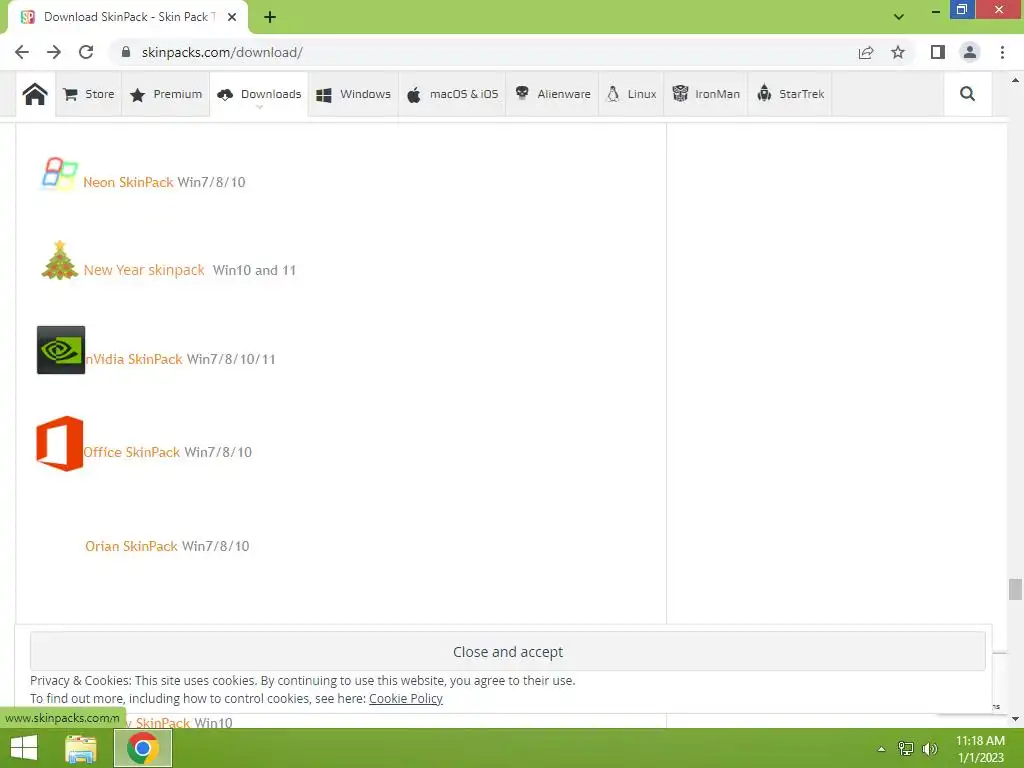Open the Cookie Policy link
Screen dimensions: 1024x768
pyautogui.click(x=406, y=698)
